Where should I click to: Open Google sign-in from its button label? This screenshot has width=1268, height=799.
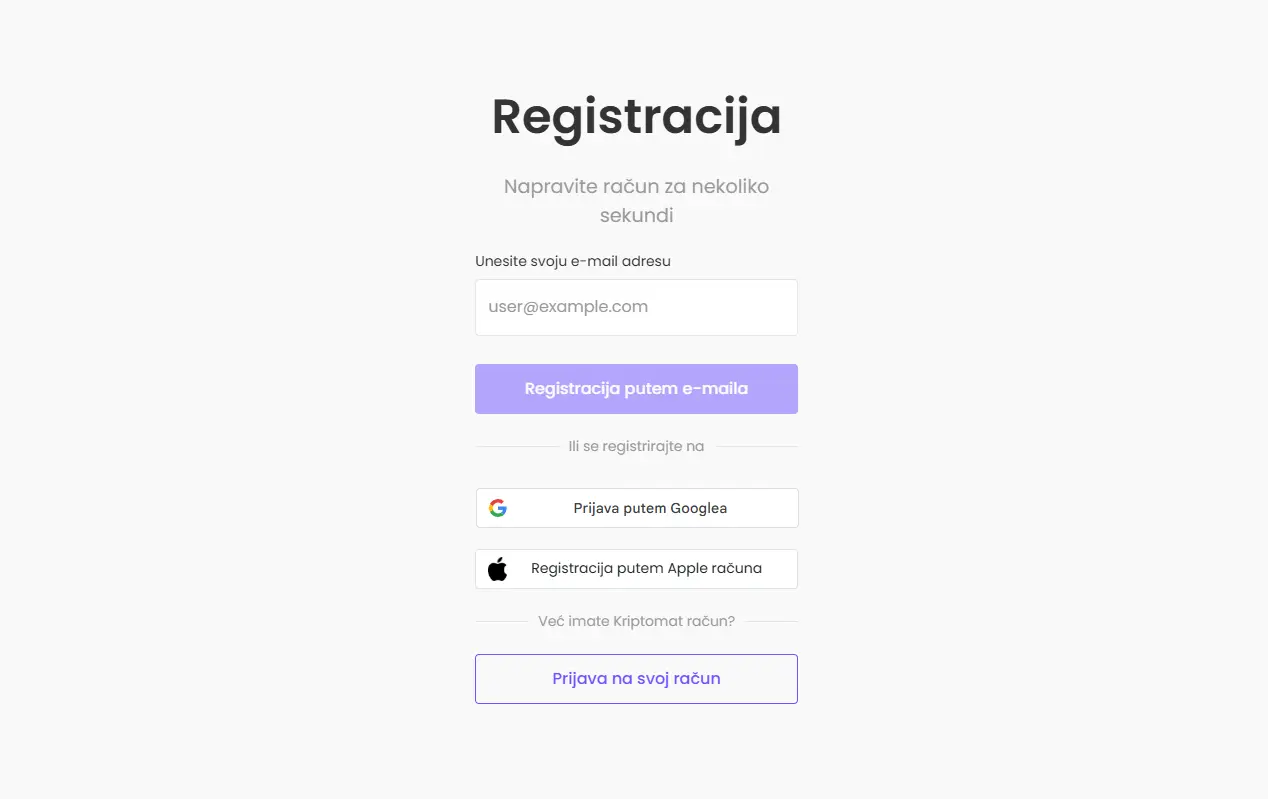(x=650, y=507)
